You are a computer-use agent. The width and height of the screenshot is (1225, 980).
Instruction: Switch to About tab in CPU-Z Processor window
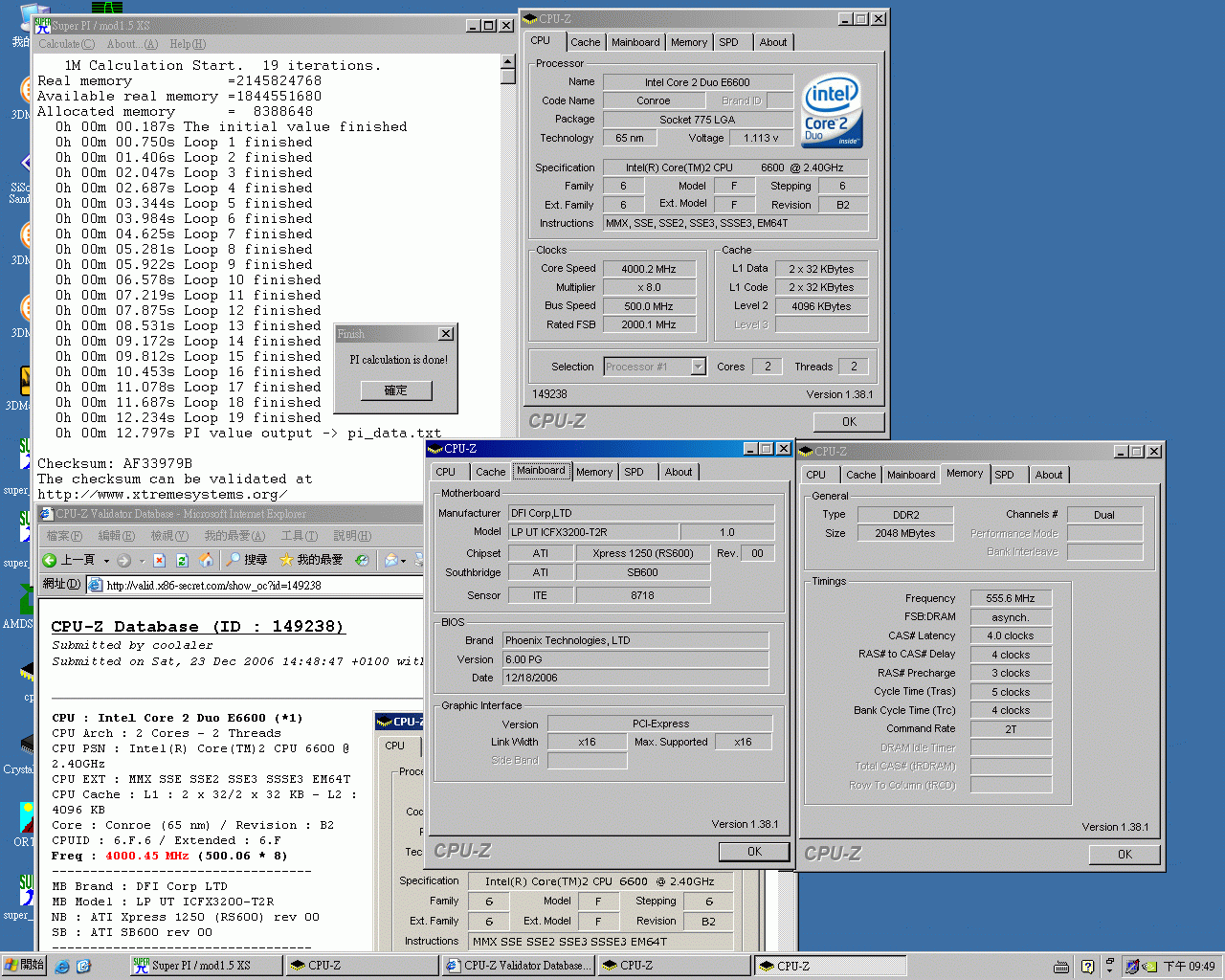pos(773,42)
